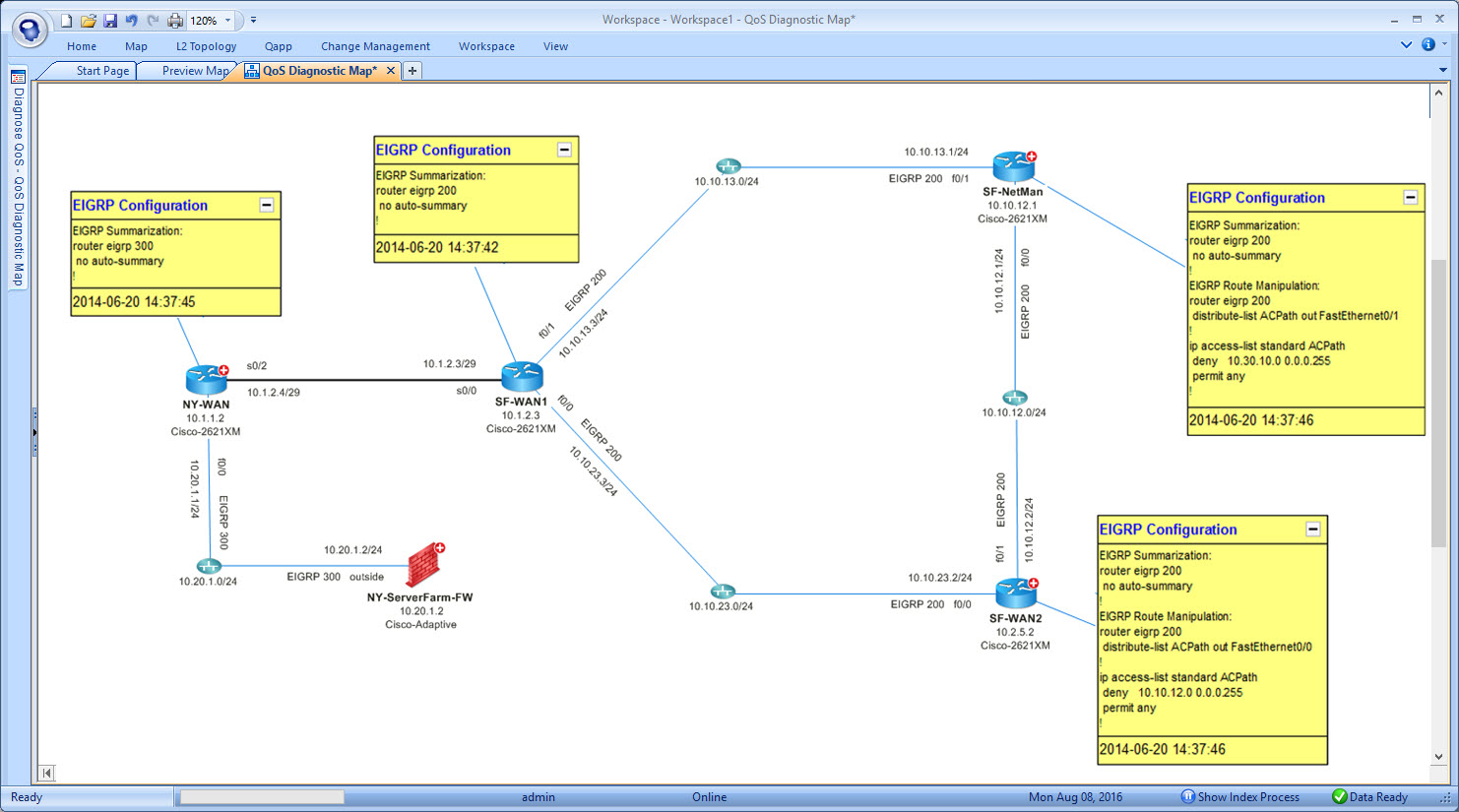Image resolution: width=1459 pixels, height=812 pixels.
Task: Add a new tab with plus button
Action: pyautogui.click(x=412, y=71)
